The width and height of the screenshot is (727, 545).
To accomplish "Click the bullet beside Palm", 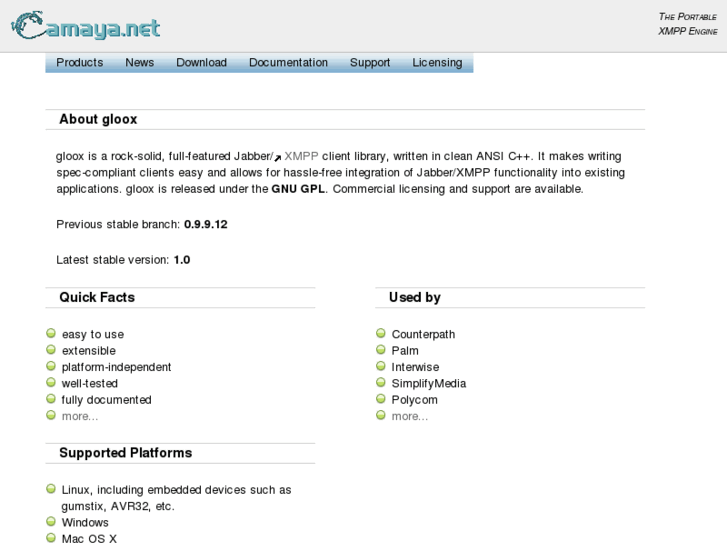I will pyautogui.click(x=381, y=350).
